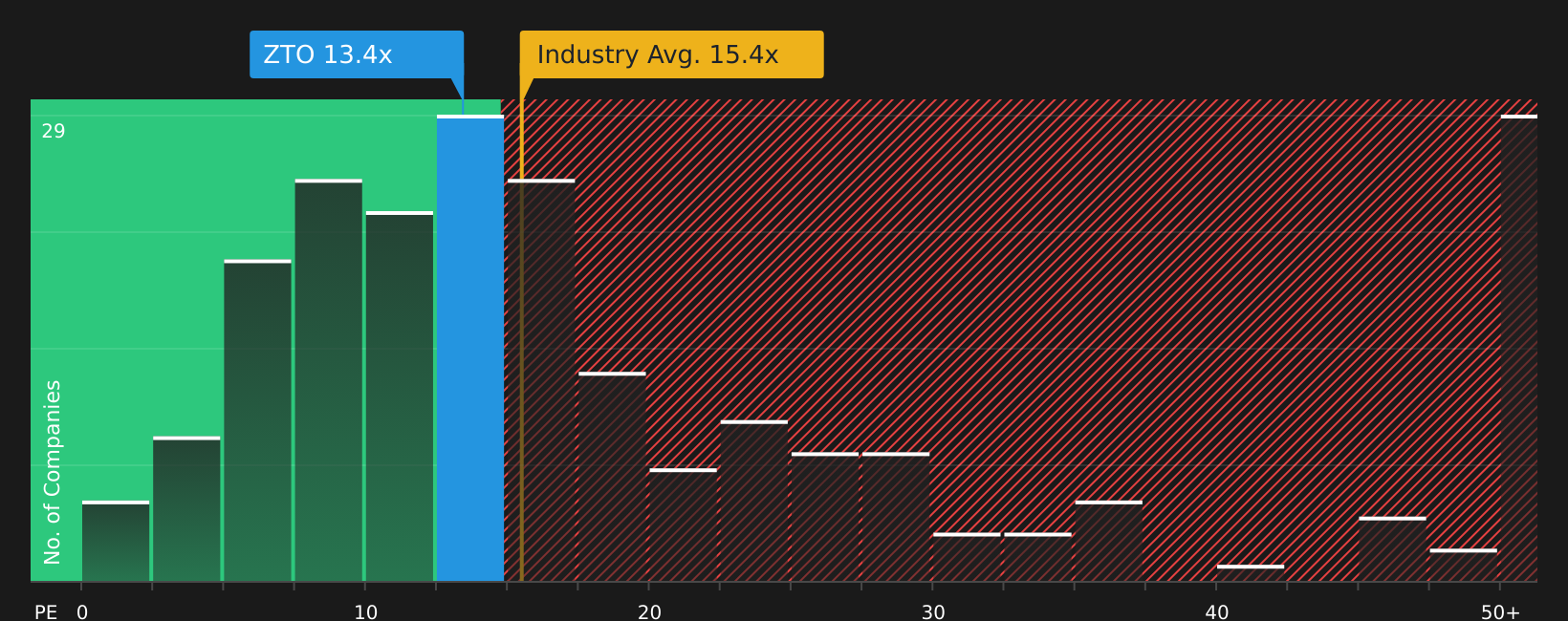
Task: Click the x-axis label 0
Action: pyautogui.click(x=82, y=612)
